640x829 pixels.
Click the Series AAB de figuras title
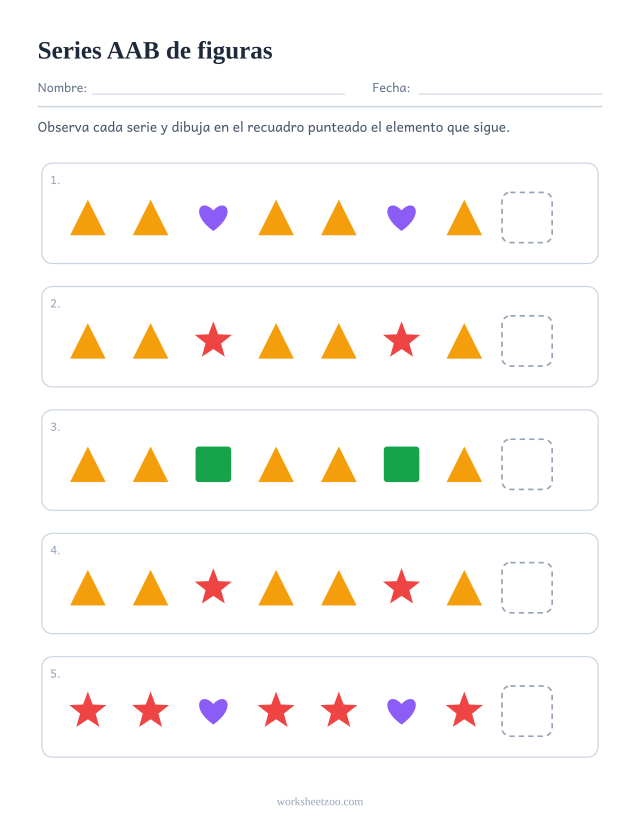[x=155, y=51]
